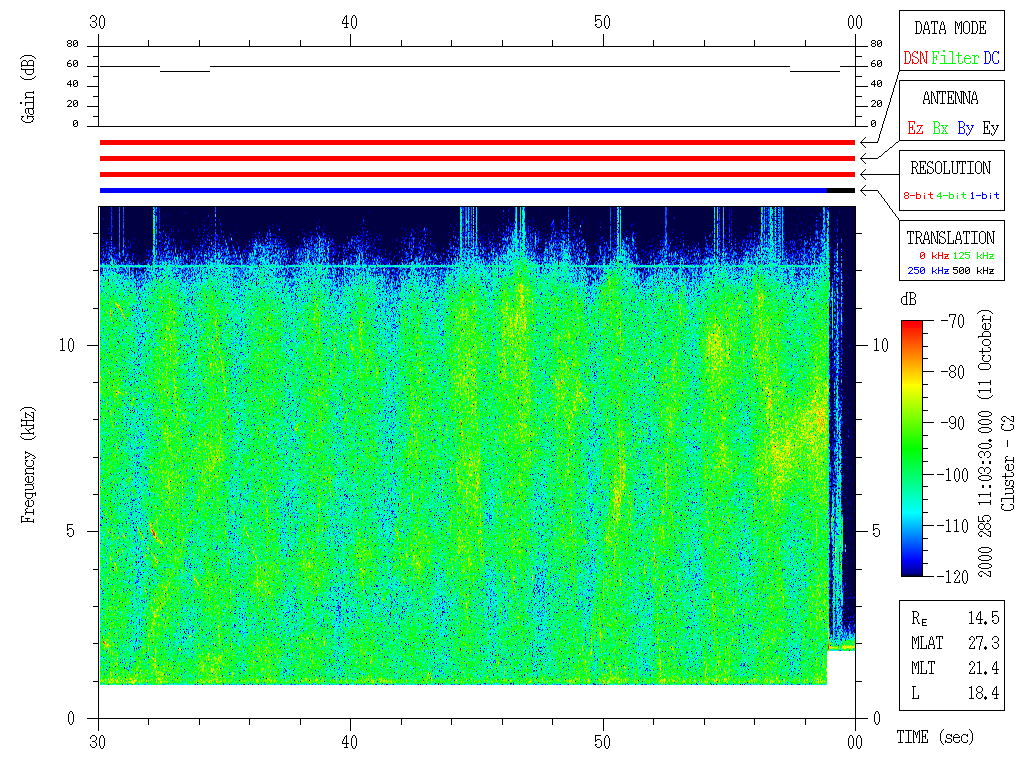Click the TRANSLATION legend title
Image resolution: width=1024 pixels, height=768 pixels.
pyautogui.click(x=950, y=238)
